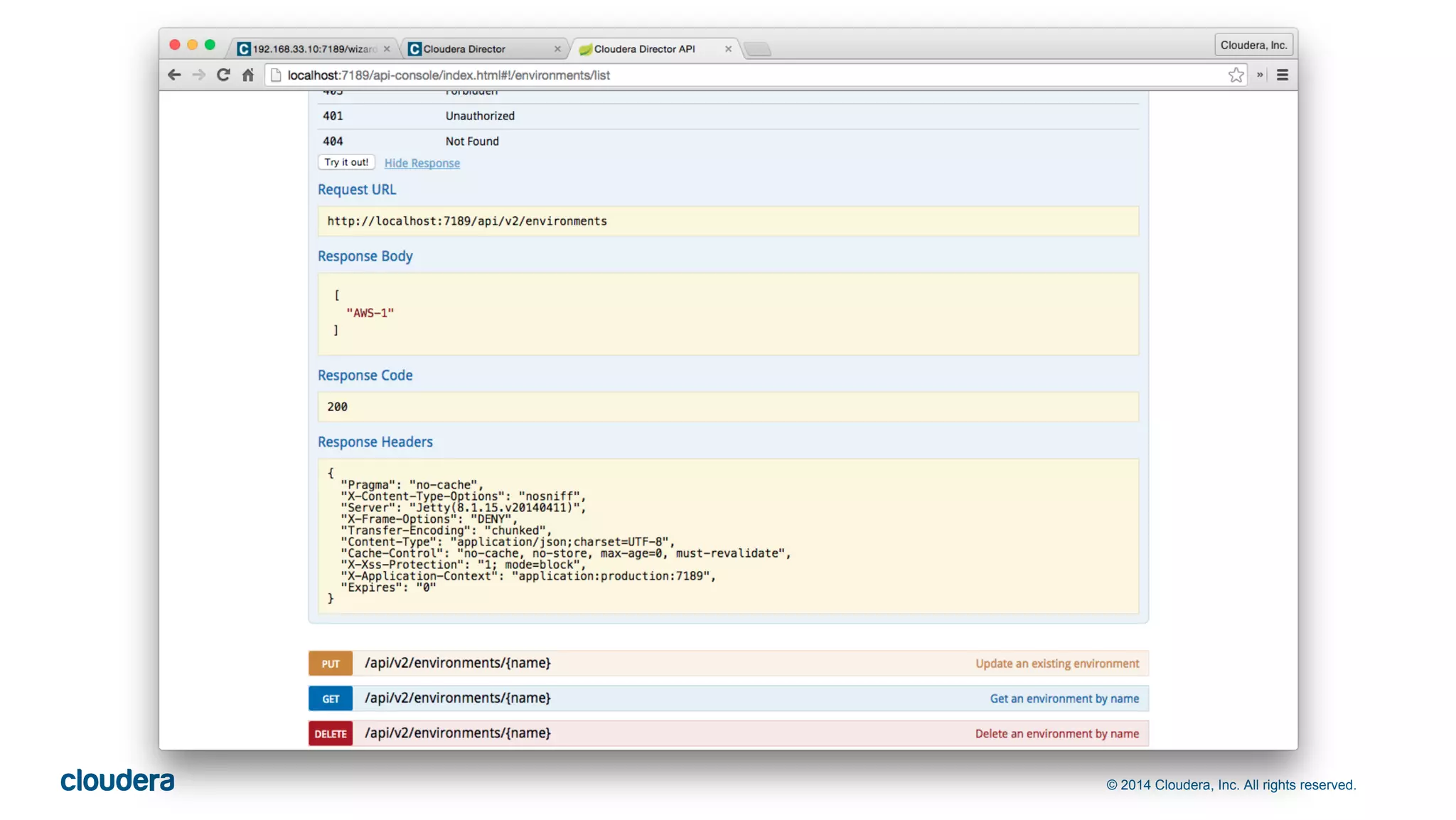This screenshot has width=1456, height=820.
Task: Click the Response Code heading
Action: [365, 376]
